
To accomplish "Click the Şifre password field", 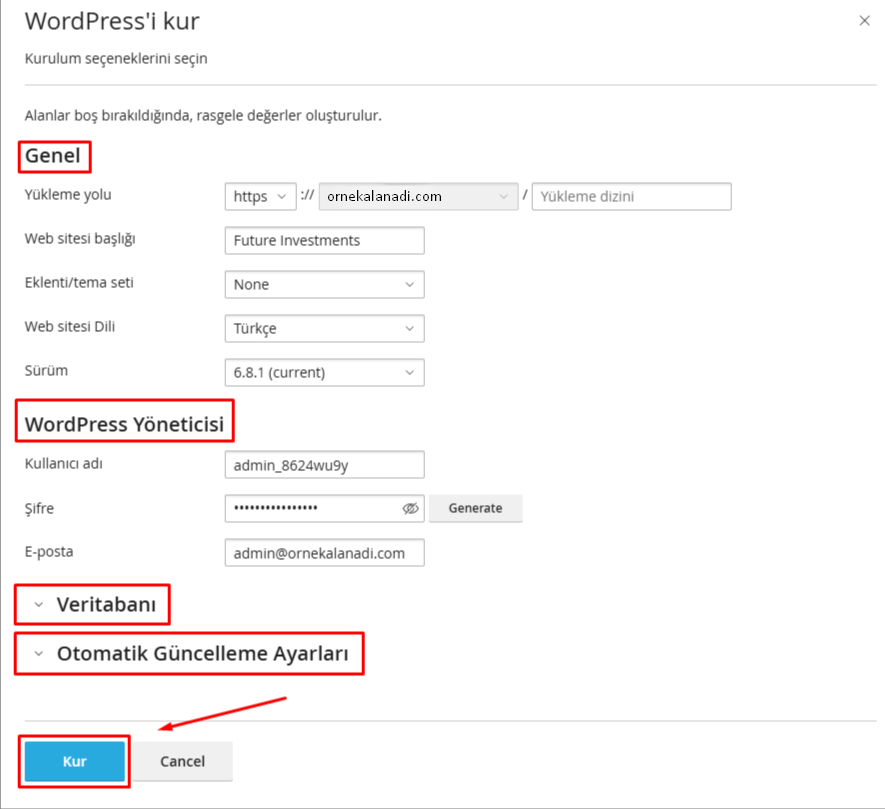I will 325,509.
